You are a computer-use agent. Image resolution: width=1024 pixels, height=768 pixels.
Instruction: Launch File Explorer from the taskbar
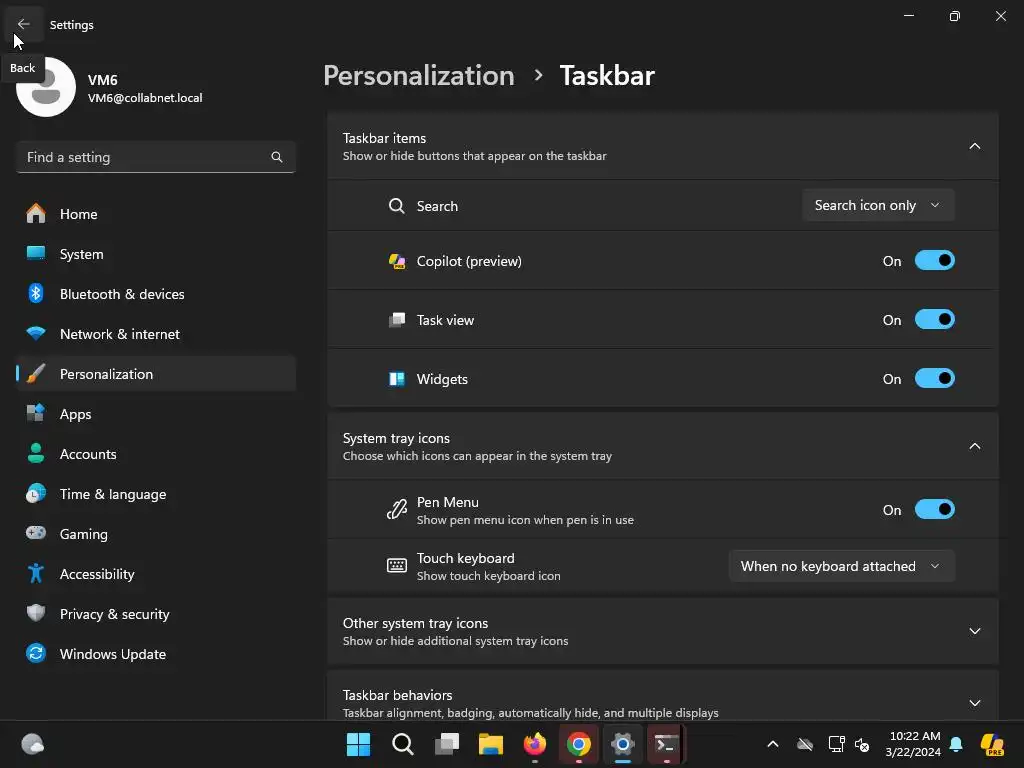[490, 744]
